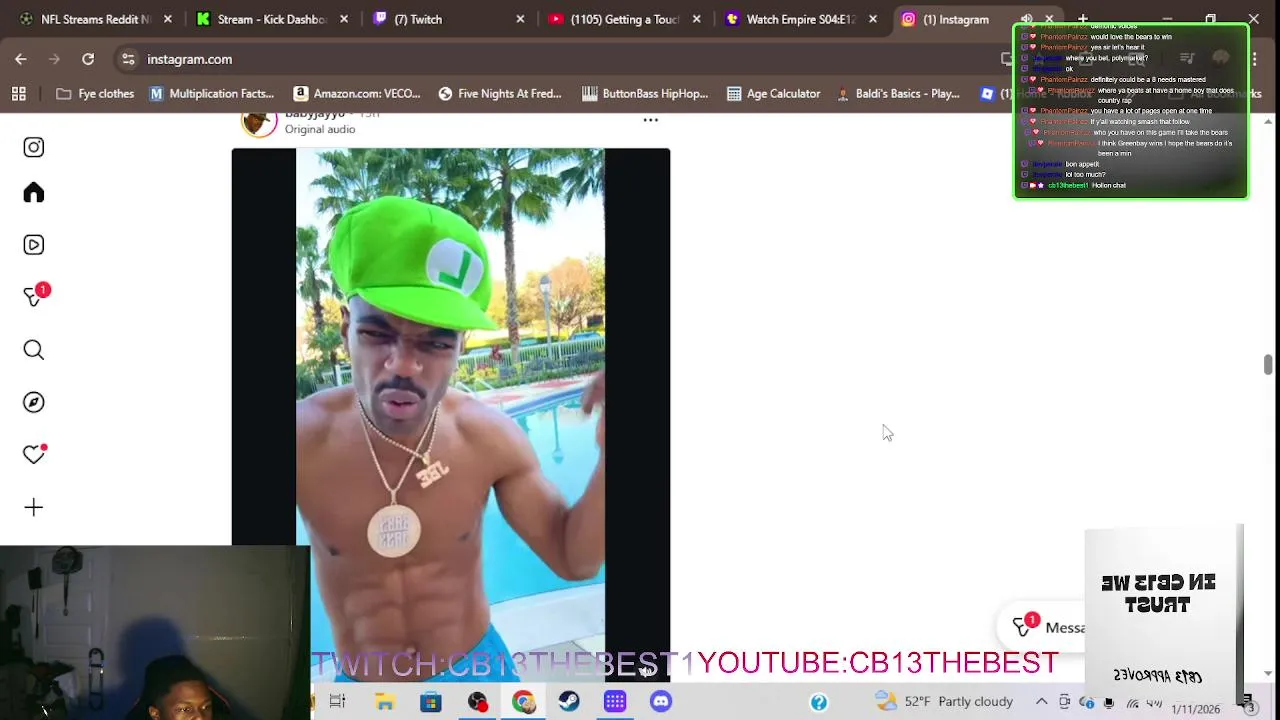Viewport: 1280px width, 720px height.
Task: Create a new post with the plus icon
Action: 34,508
